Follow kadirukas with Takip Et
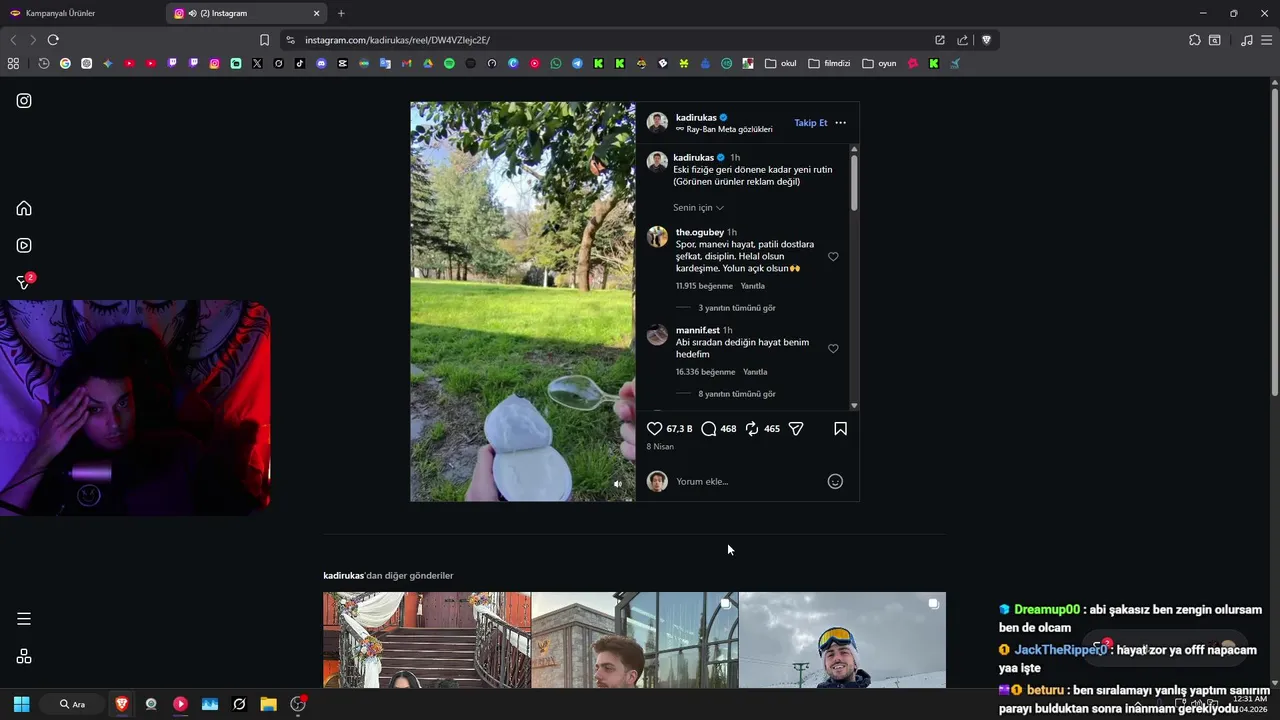1280x720 pixels. pos(811,123)
